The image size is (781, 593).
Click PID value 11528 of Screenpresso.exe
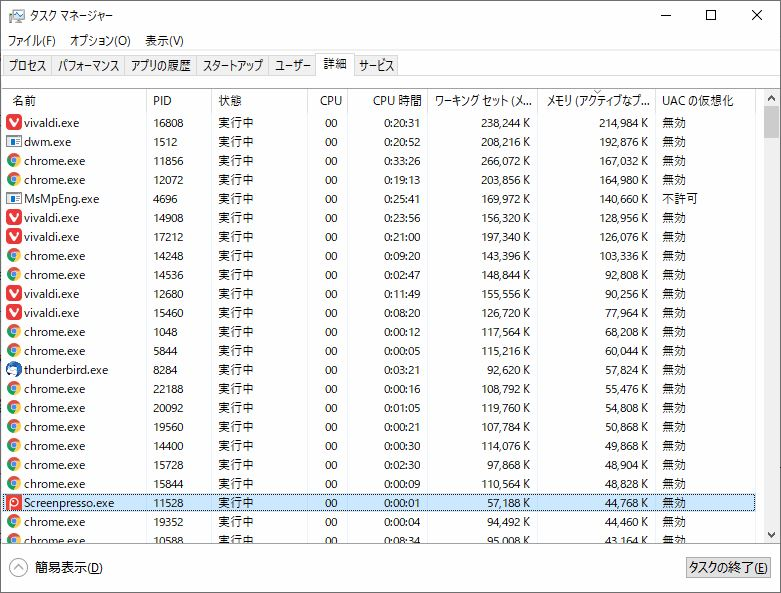pos(168,503)
